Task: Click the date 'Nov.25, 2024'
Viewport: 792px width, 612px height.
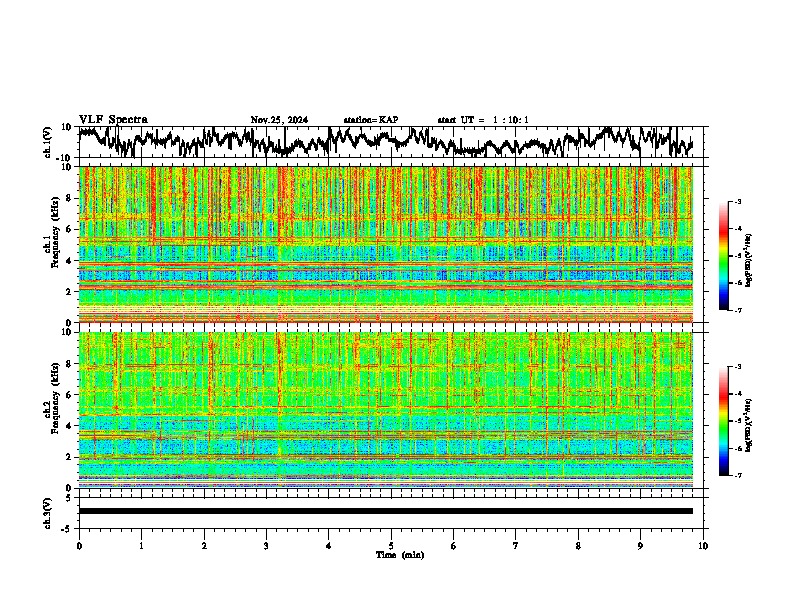Action: pos(279,120)
